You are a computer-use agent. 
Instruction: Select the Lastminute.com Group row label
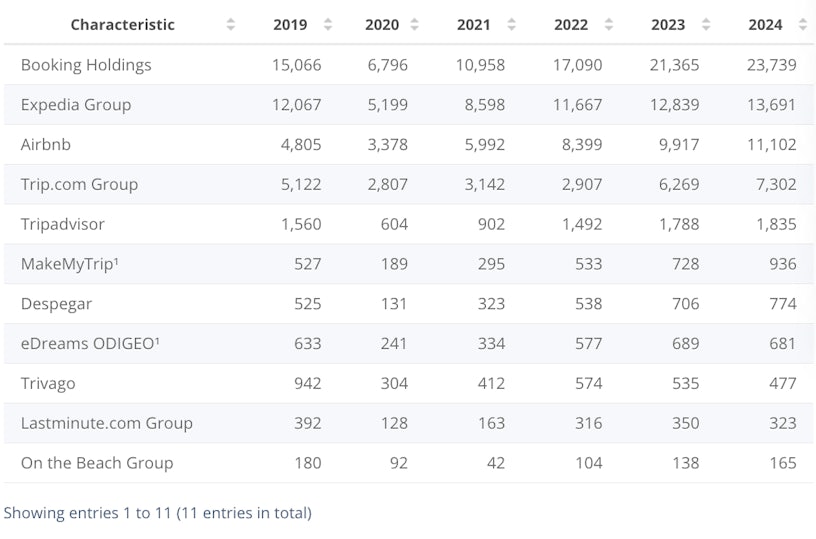[x=107, y=423]
